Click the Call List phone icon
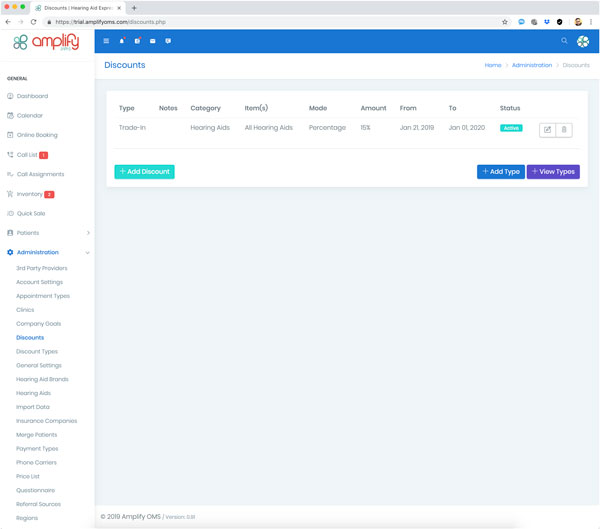 (x=10, y=155)
